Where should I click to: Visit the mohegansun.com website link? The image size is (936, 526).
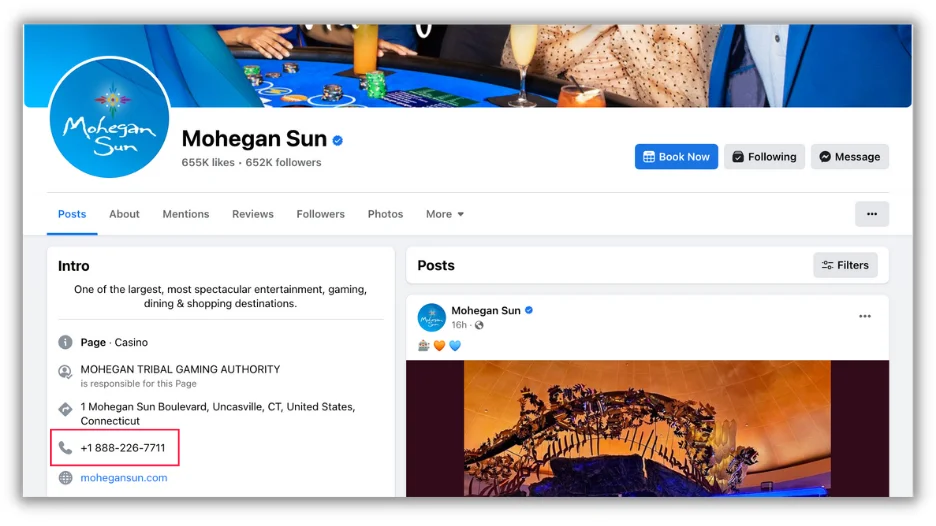(124, 478)
